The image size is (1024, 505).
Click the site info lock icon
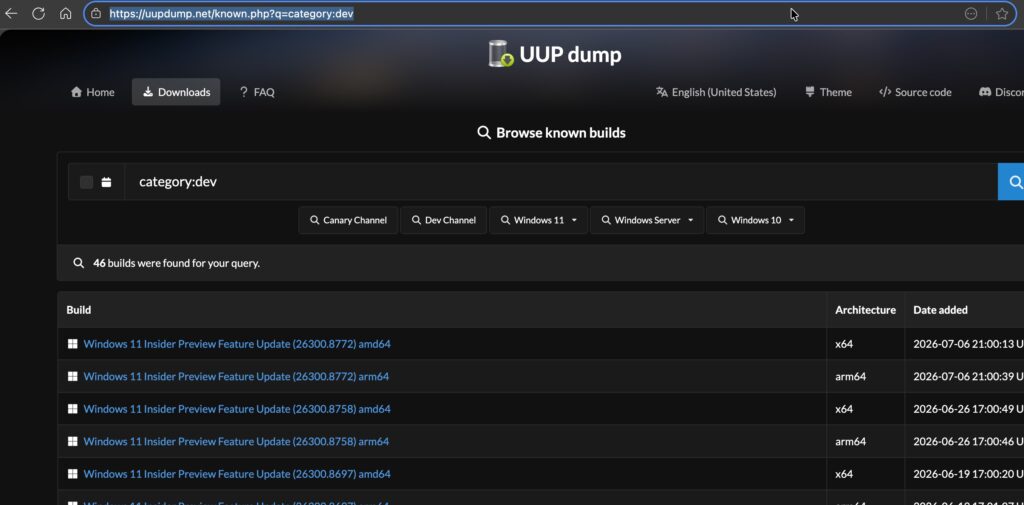click(x=96, y=13)
